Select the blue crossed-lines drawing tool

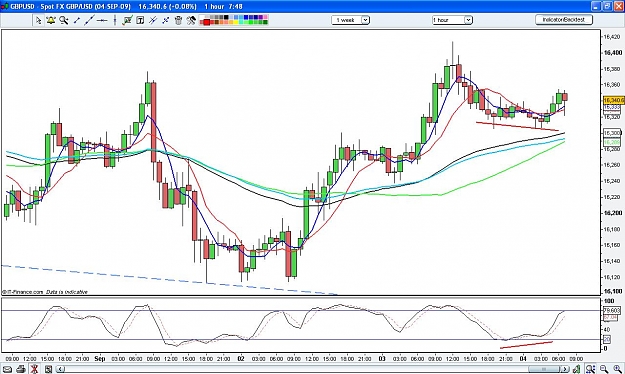[x=165, y=20]
